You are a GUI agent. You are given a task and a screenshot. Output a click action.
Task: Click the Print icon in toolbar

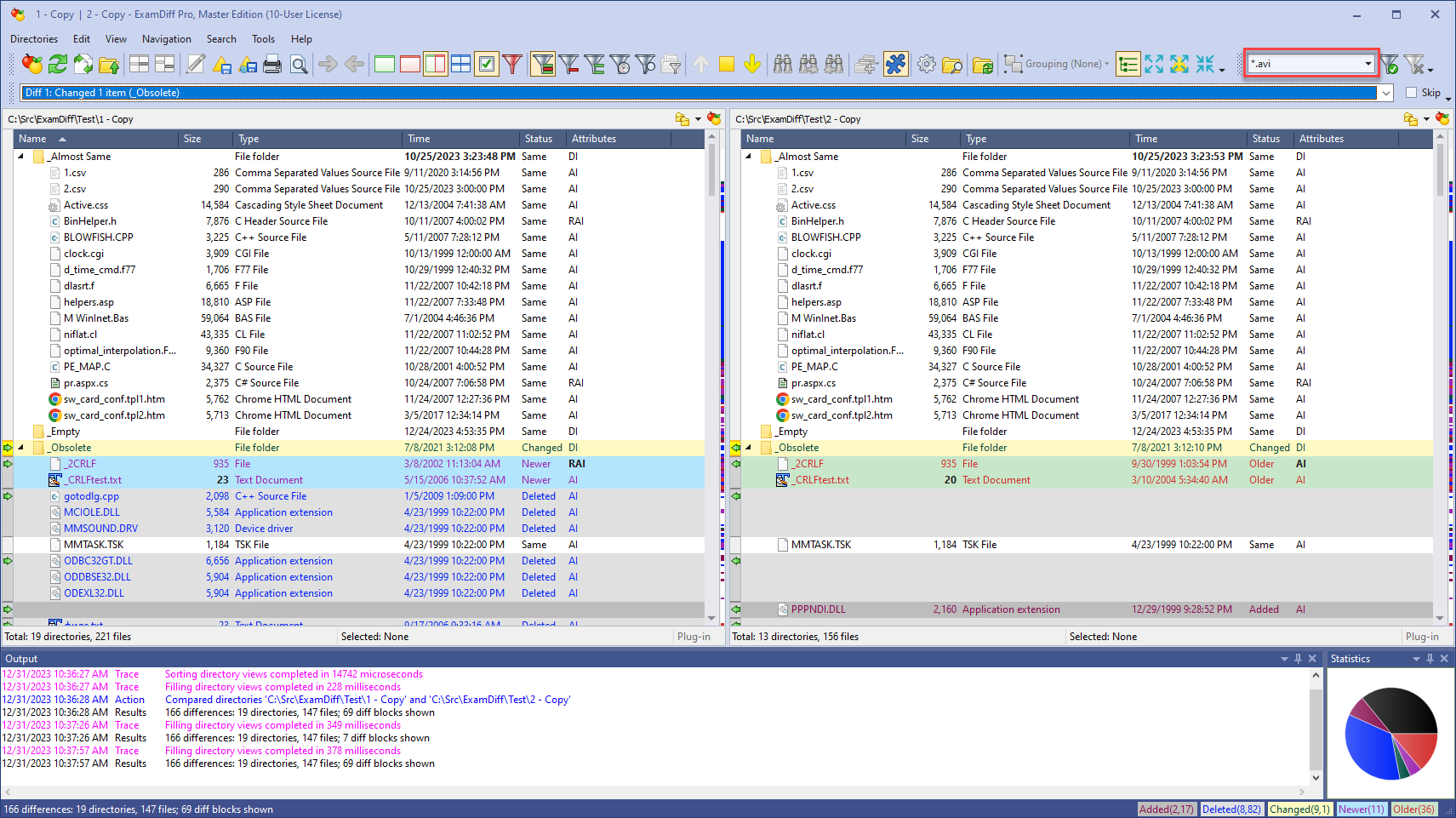coord(272,64)
